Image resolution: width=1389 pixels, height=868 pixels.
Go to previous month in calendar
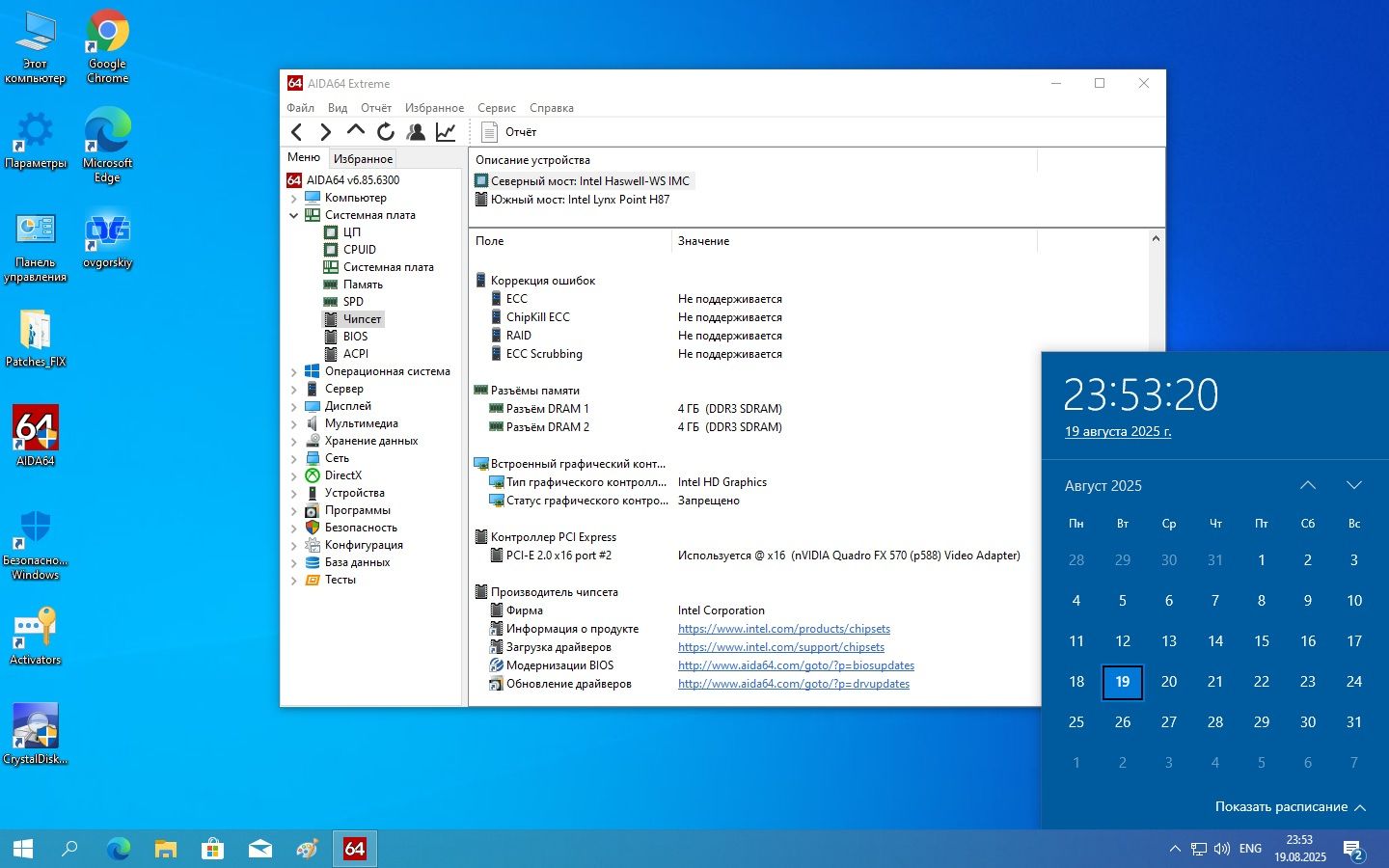1308,485
